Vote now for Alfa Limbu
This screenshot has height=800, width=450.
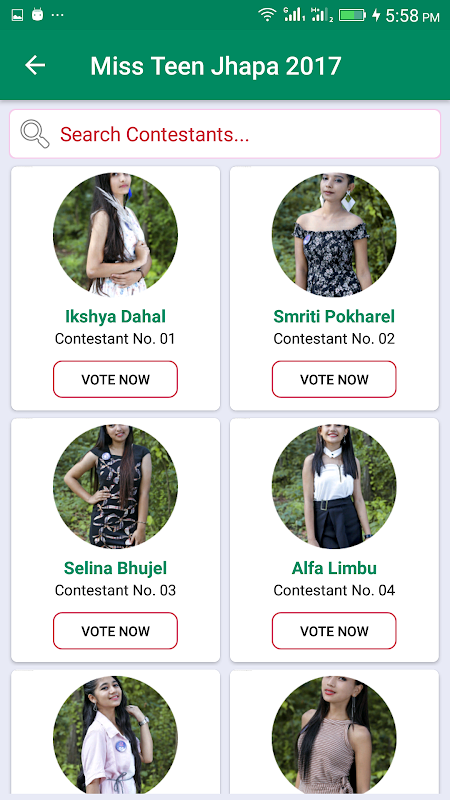pyautogui.click(x=334, y=631)
